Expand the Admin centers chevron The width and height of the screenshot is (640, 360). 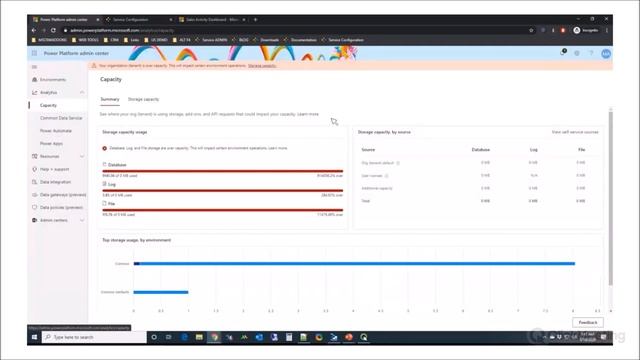click(x=82, y=220)
